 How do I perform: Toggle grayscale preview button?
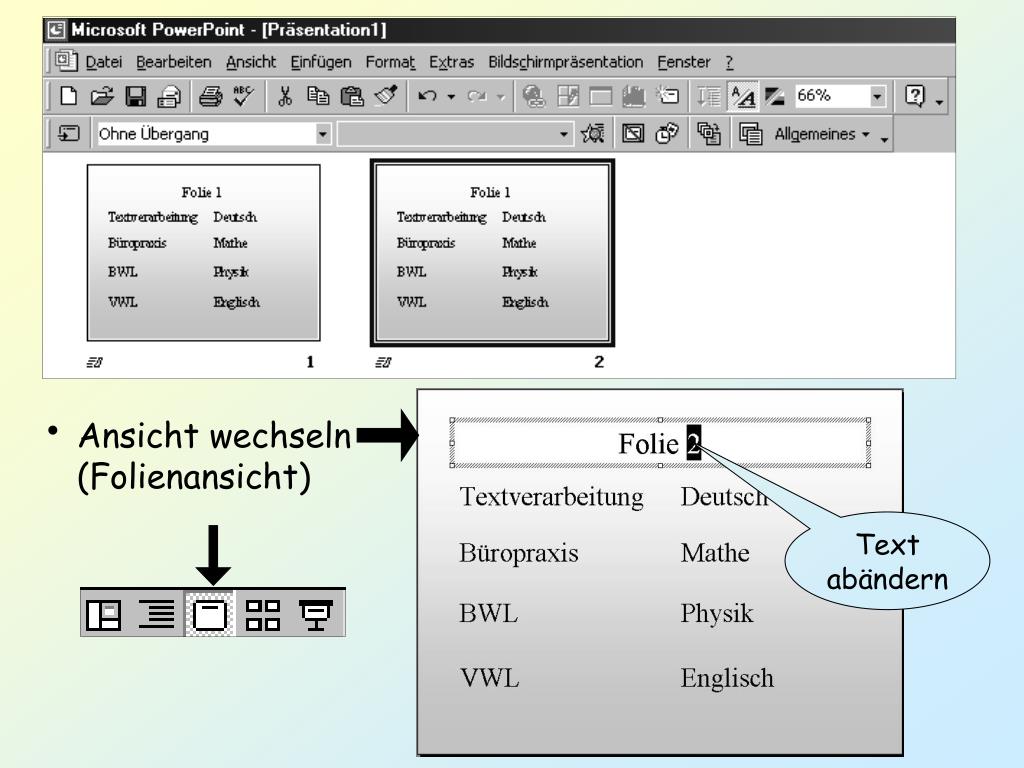775,97
